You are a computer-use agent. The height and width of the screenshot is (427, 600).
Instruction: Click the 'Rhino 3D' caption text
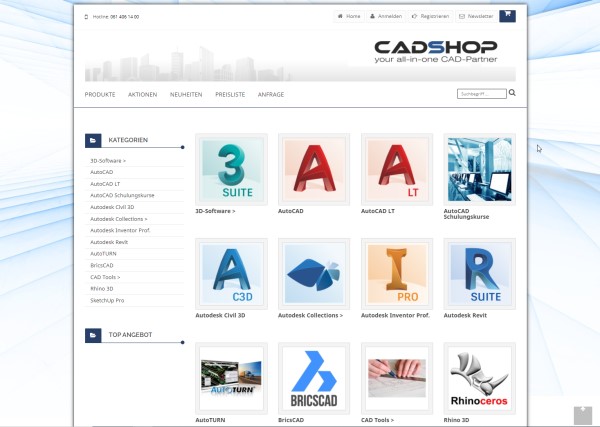pyautogui.click(x=456, y=420)
